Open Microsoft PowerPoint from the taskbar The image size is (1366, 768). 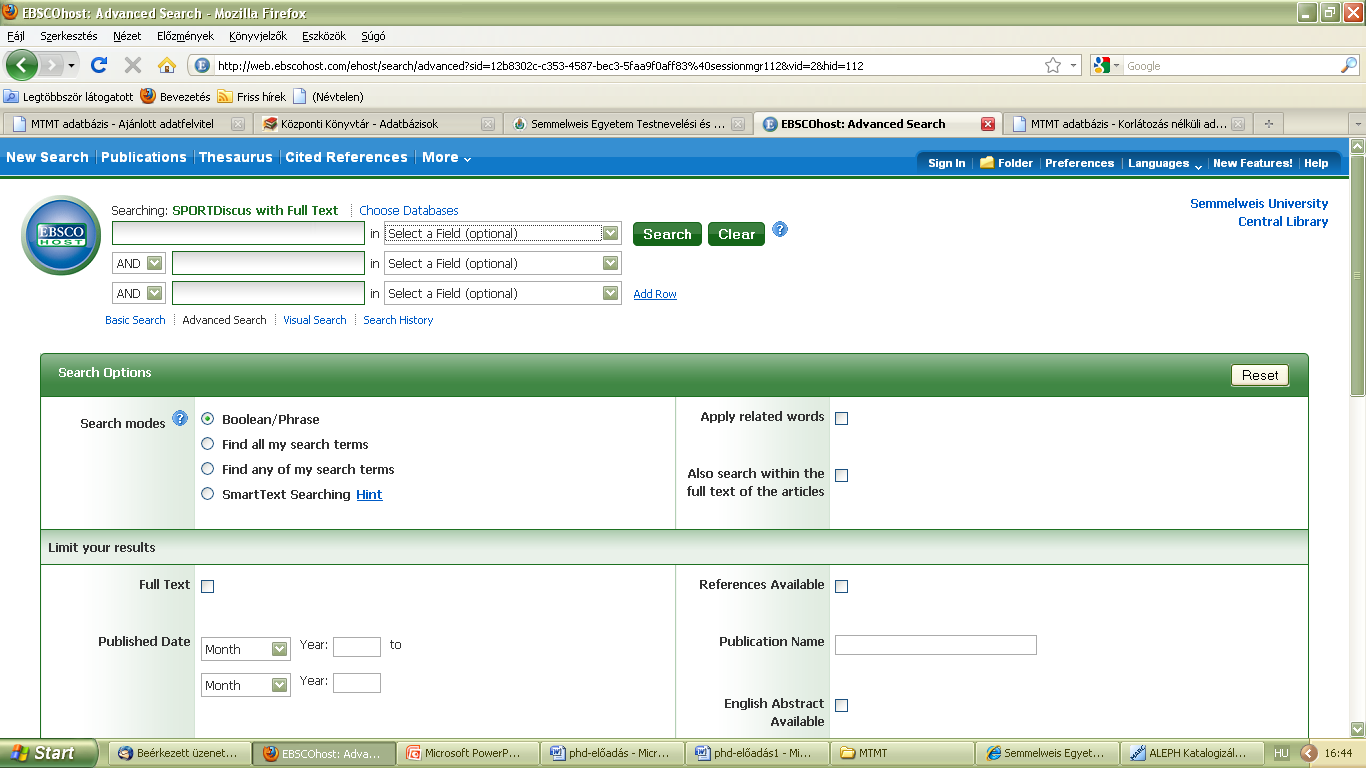pos(467,753)
